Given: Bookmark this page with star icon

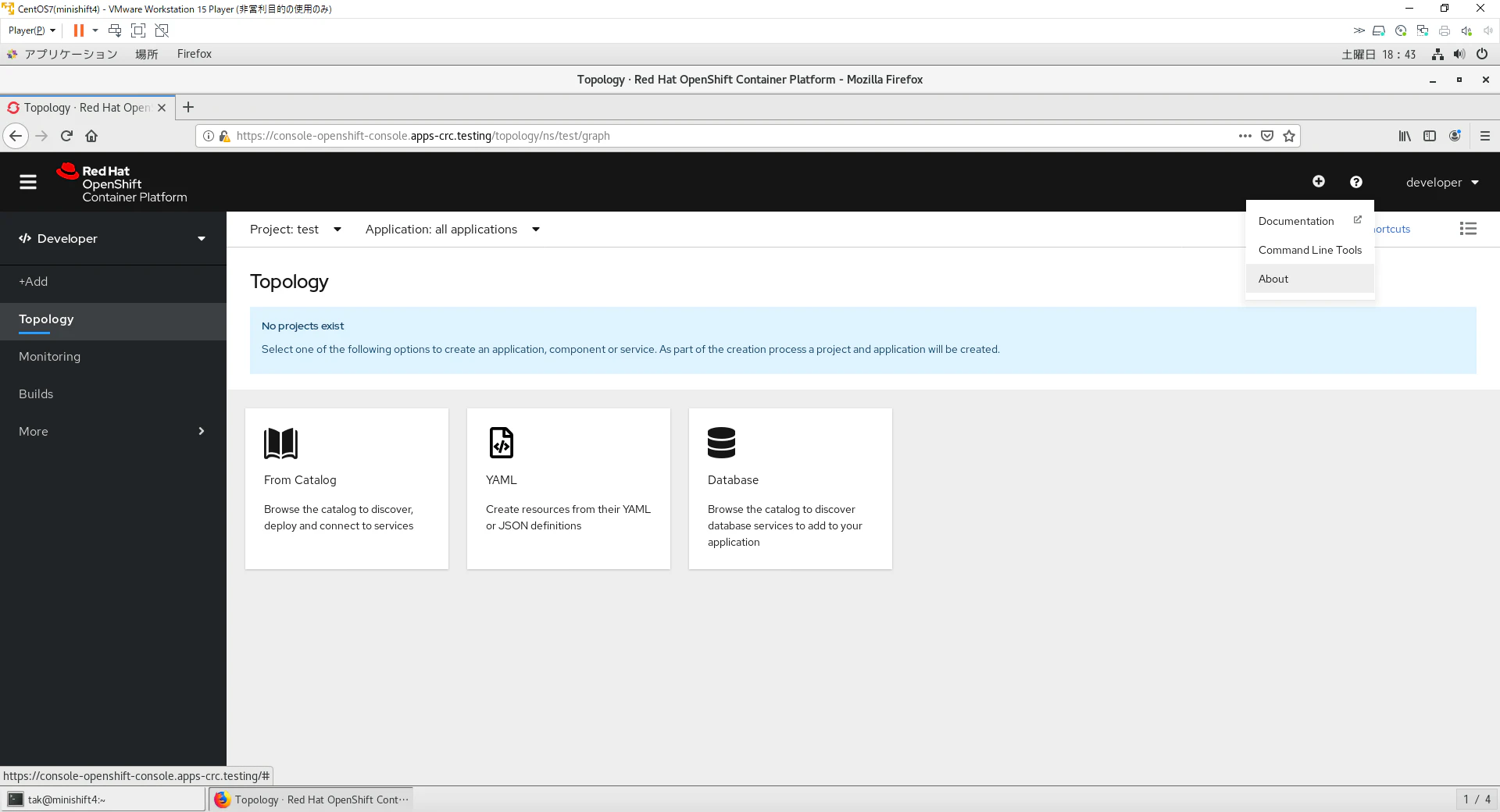Looking at the screenshot, I should click(1289, 136).
